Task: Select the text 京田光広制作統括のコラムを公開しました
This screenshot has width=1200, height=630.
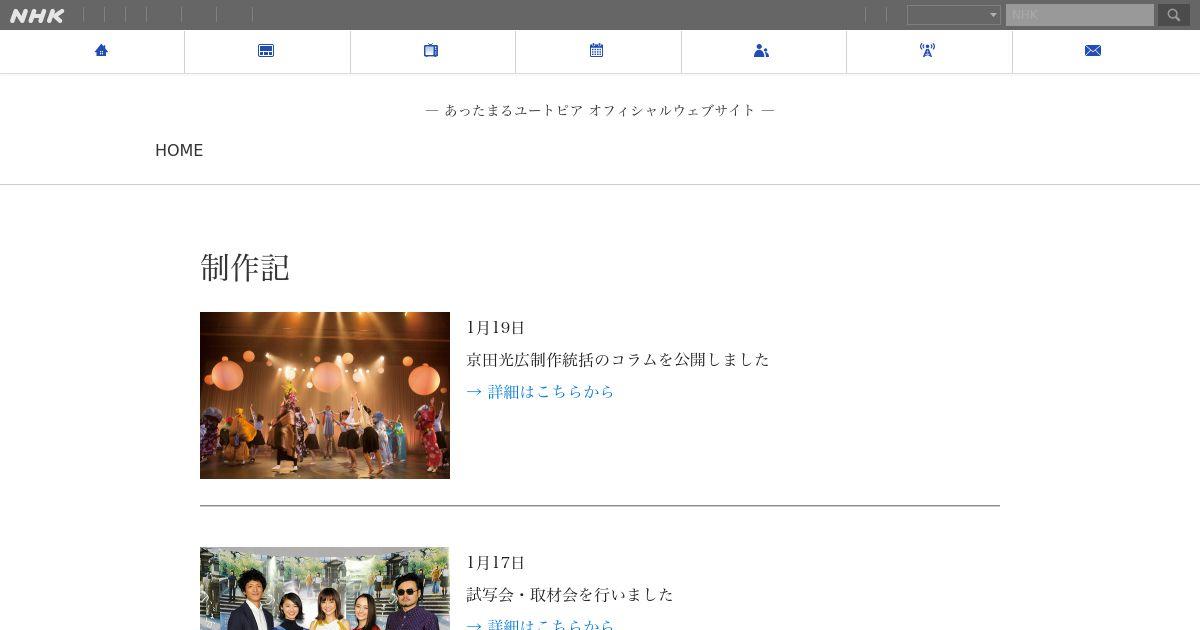Action: coord(618,359)
